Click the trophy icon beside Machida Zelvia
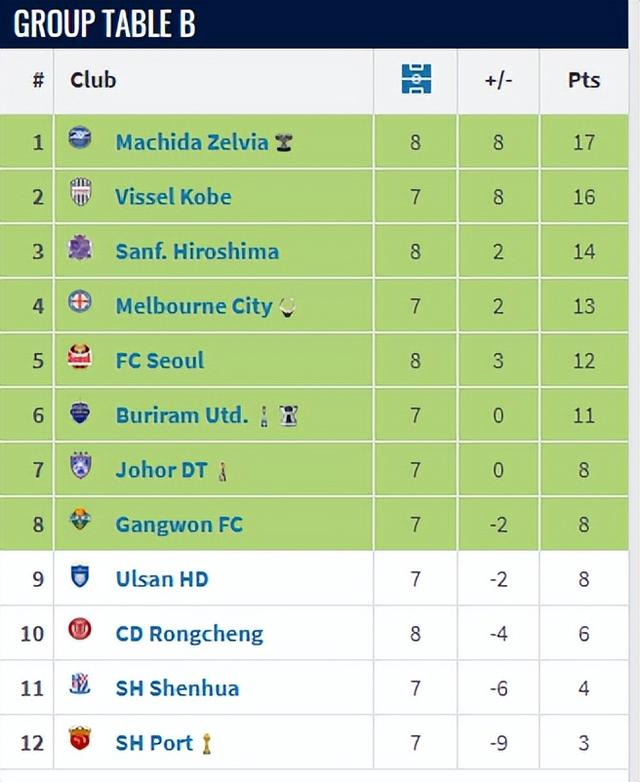The height and width of the screenshot is (782, 640). tap(285, 143)
